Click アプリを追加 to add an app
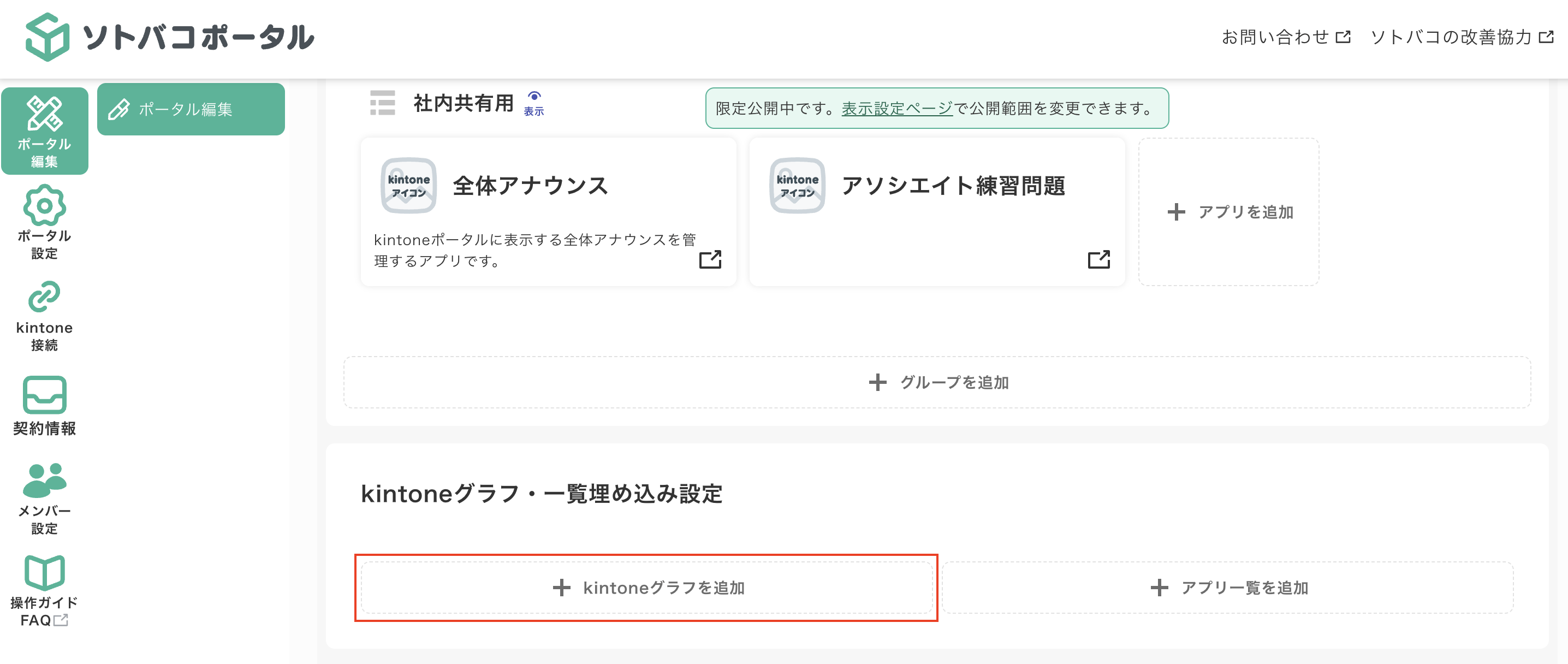Image resolution: width=1568 pixels, height=664 pixels. (x=1230, y=212)
